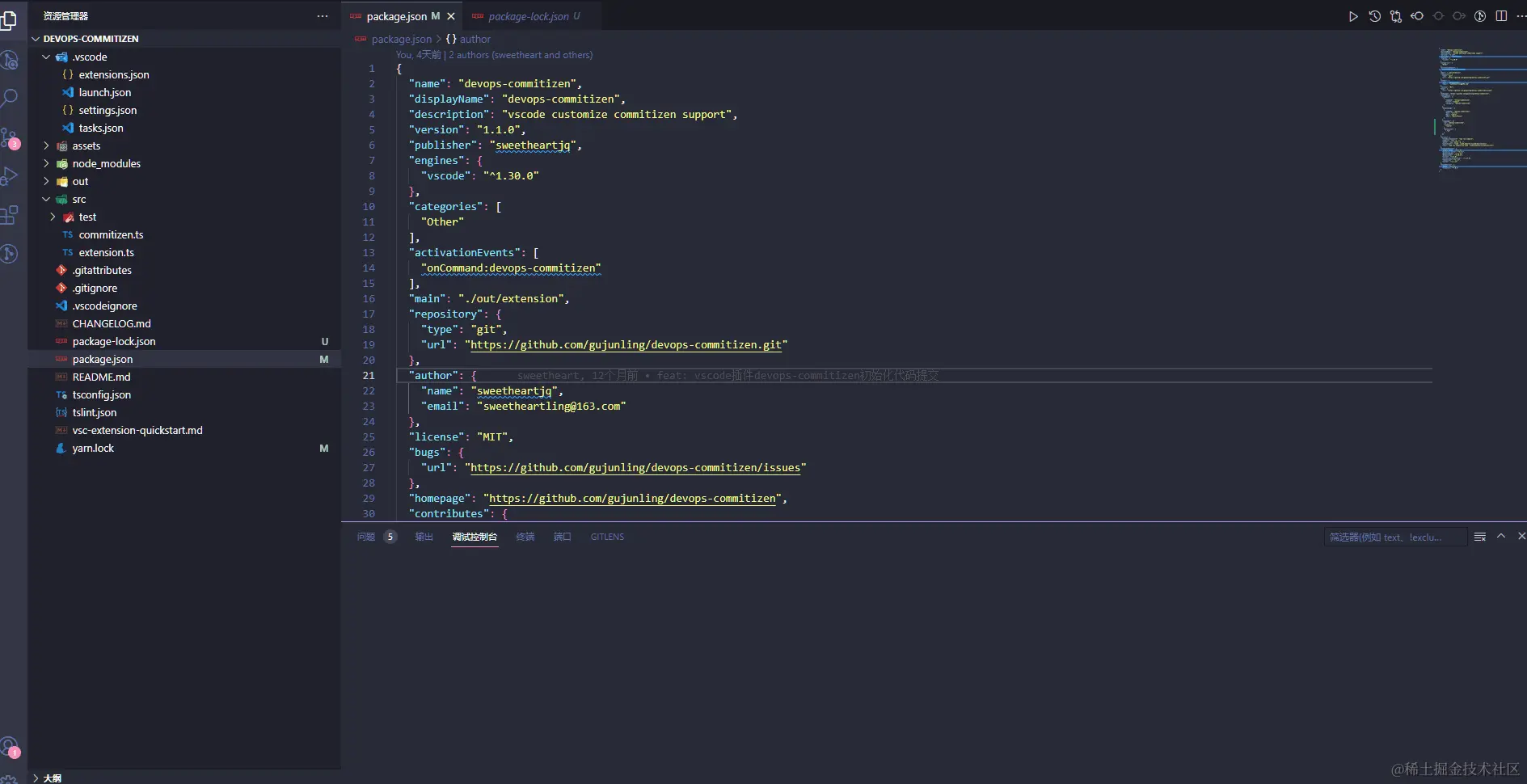
Task: Open the devops-commitizen/issues URL link
Action: [635, 468]
